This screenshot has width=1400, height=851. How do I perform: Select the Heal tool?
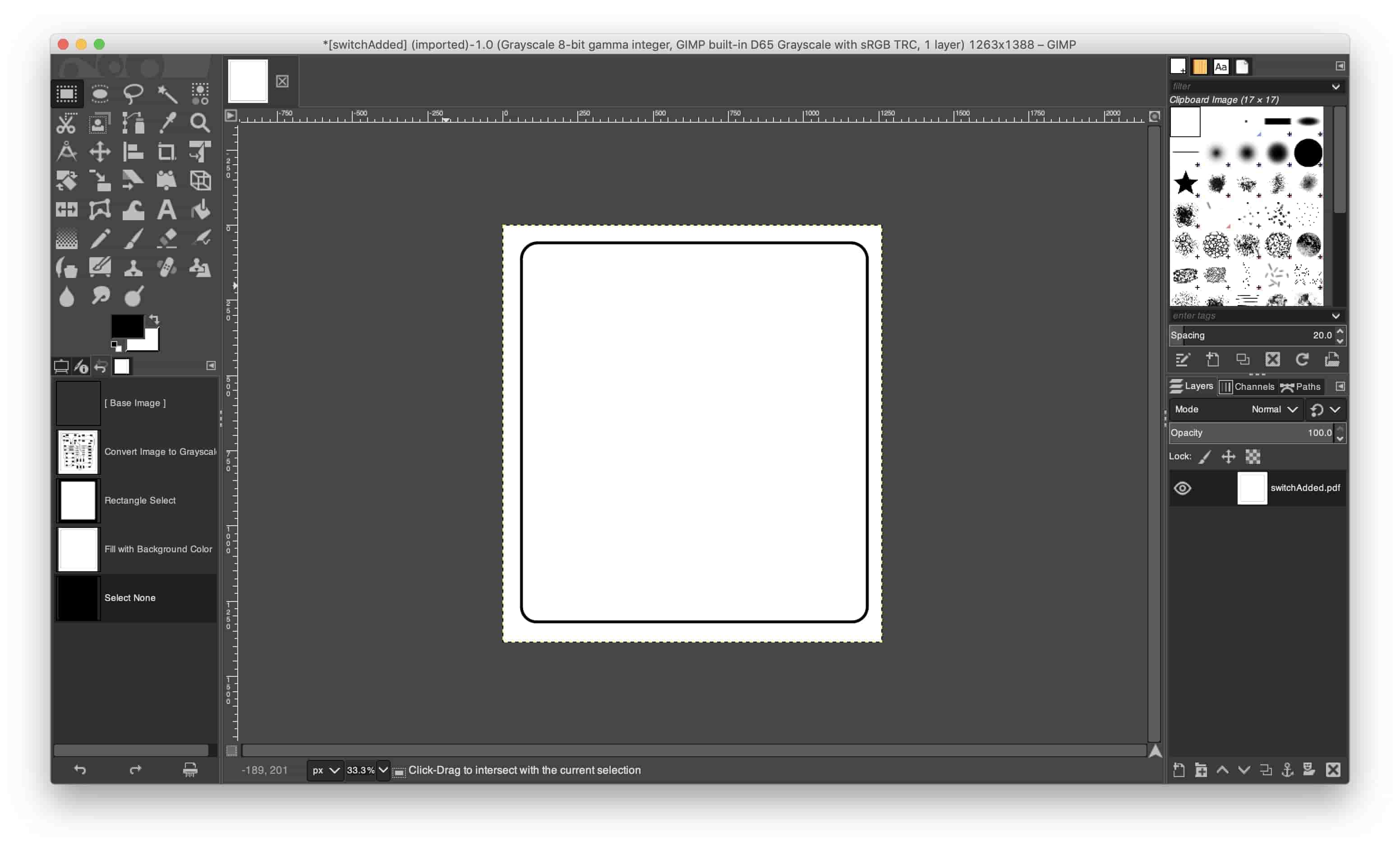[x=166, y=265]
